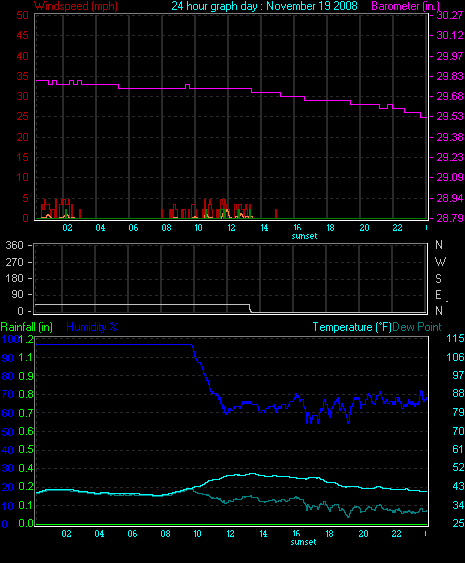The image size is (465, 563).
Task: Click the 12 hour label on the top graph
Action: coord(231,228)
